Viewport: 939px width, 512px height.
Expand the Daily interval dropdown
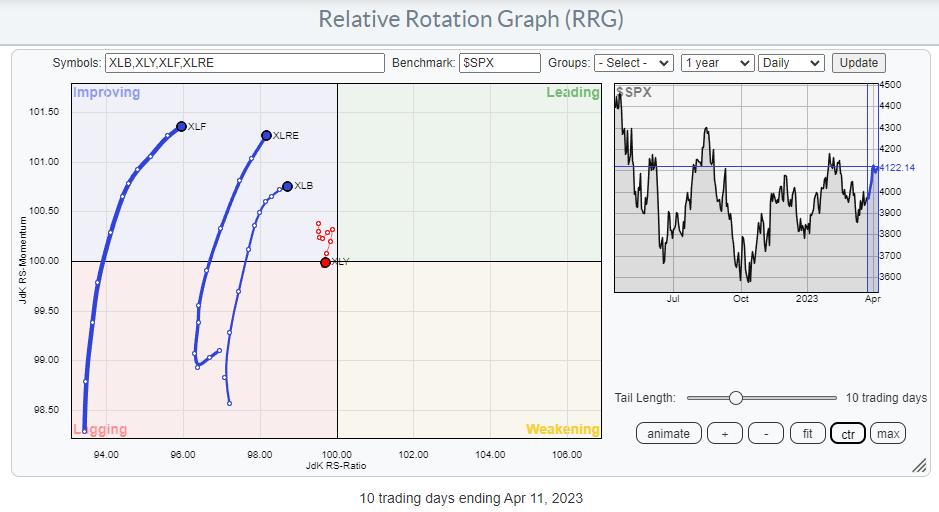[791, 62]
